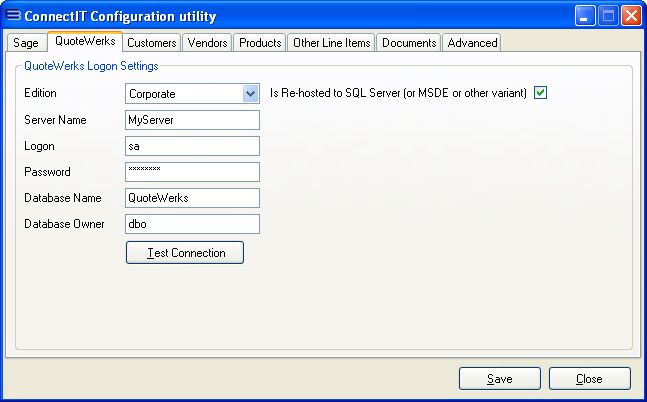The image size is (647, 402).
Task: Switch to Other Line Items tab
Action: click(331, 43)
